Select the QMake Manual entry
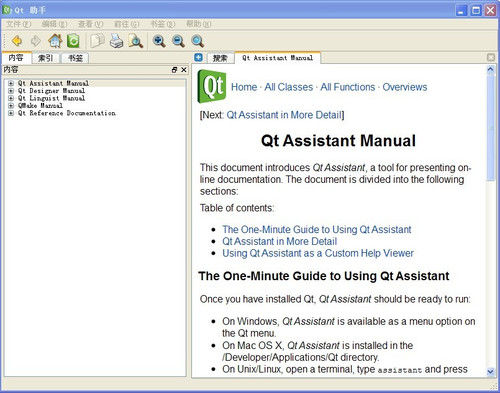 pos(40,106)
